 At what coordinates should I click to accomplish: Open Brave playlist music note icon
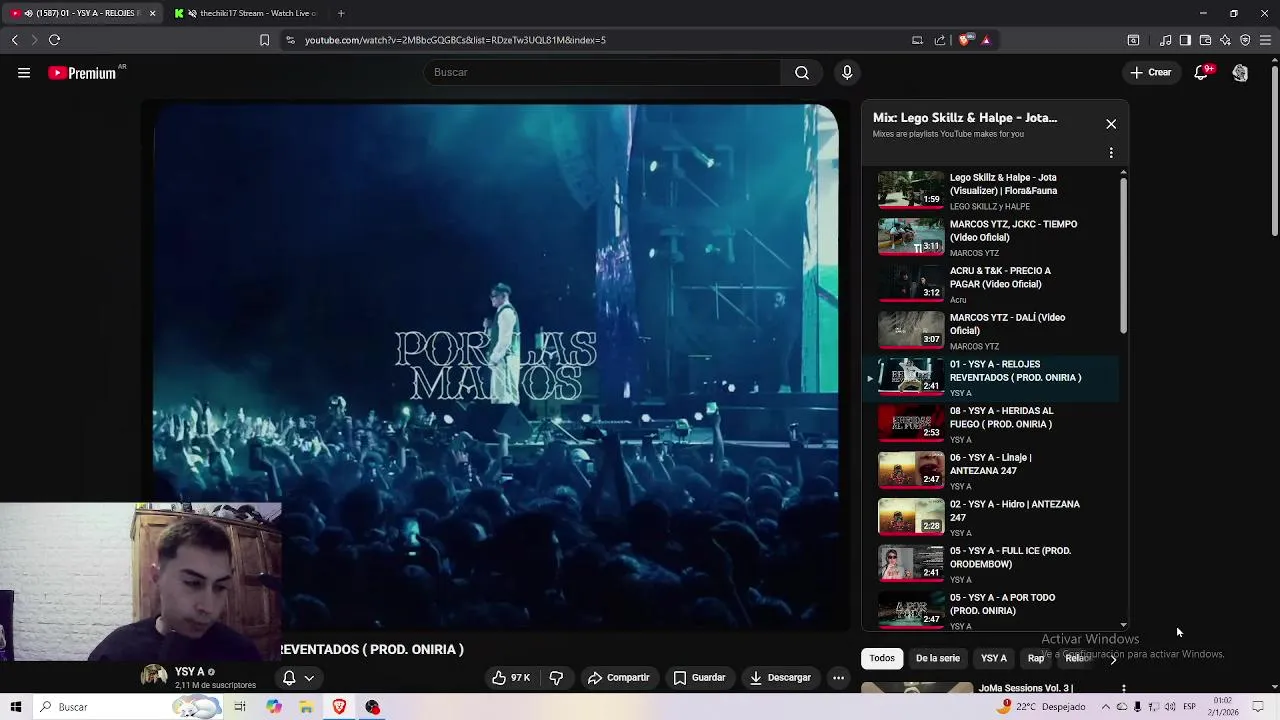pyautogui.click(x=1166, y=40)
